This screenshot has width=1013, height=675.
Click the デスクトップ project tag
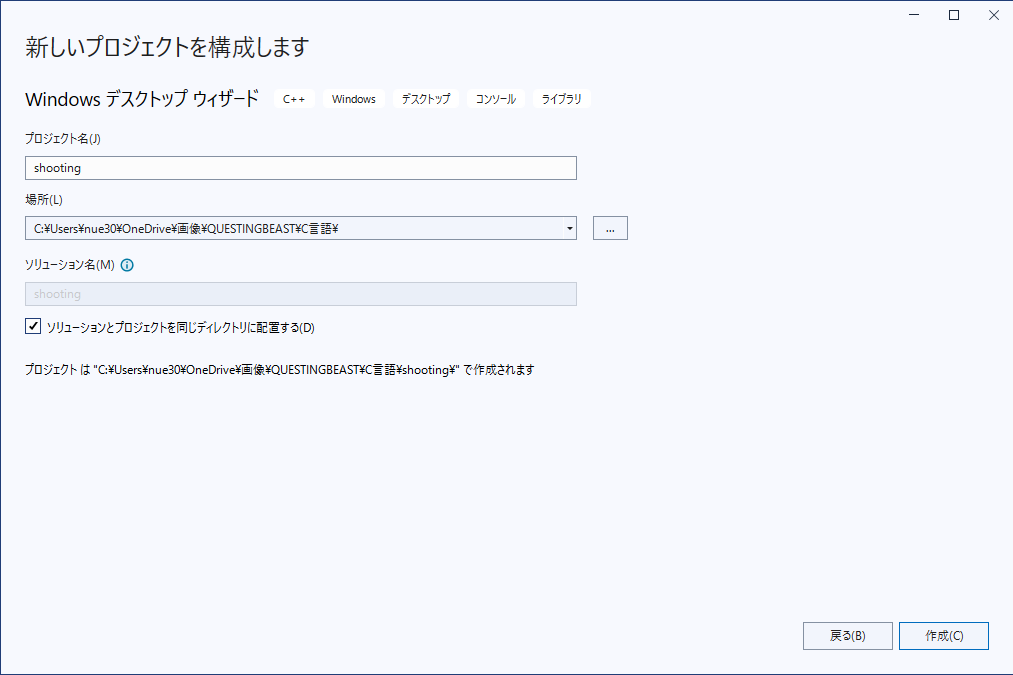click(424, 98)
